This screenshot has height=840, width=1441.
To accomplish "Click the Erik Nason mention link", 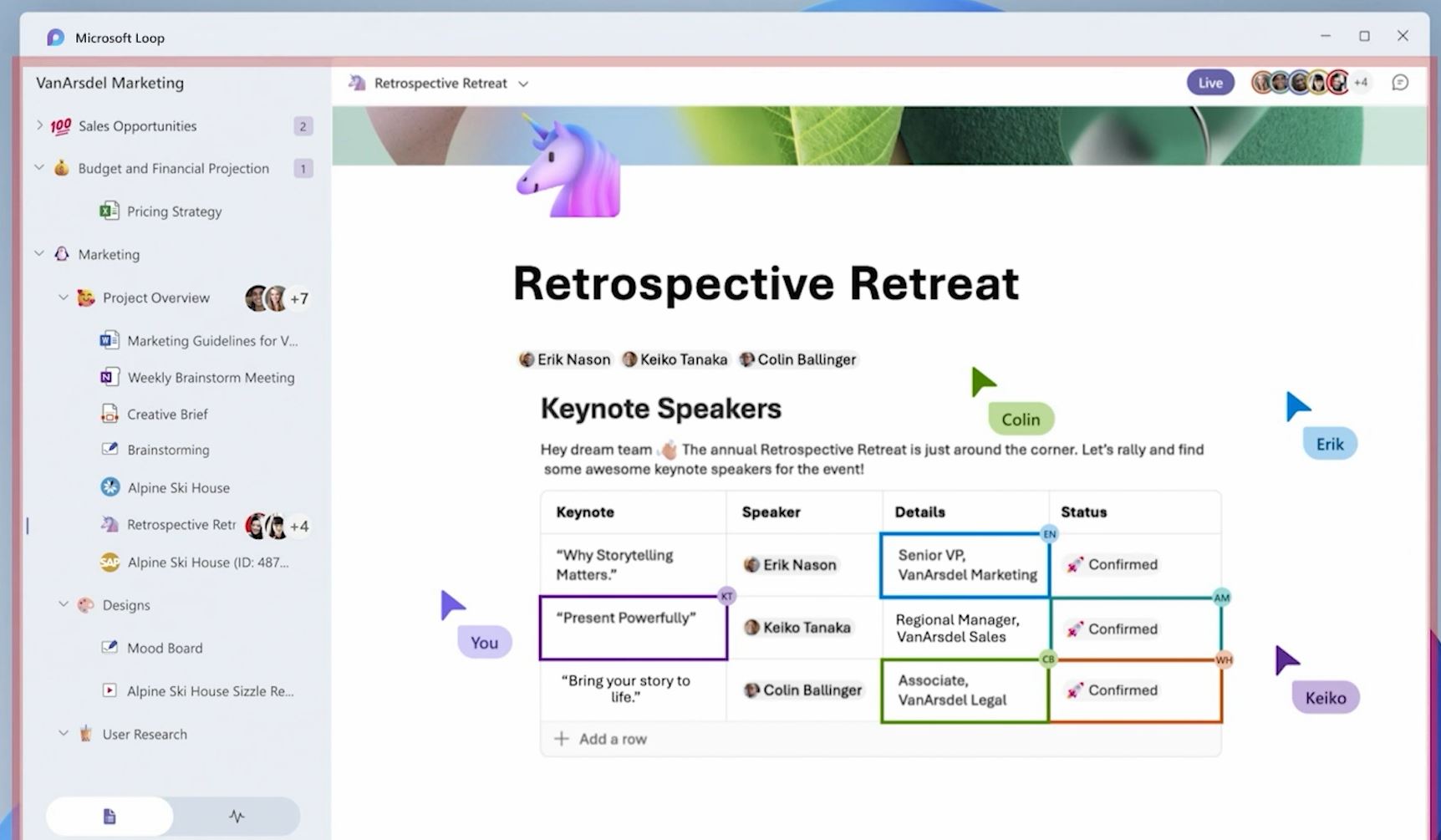I will click(565, 359).
